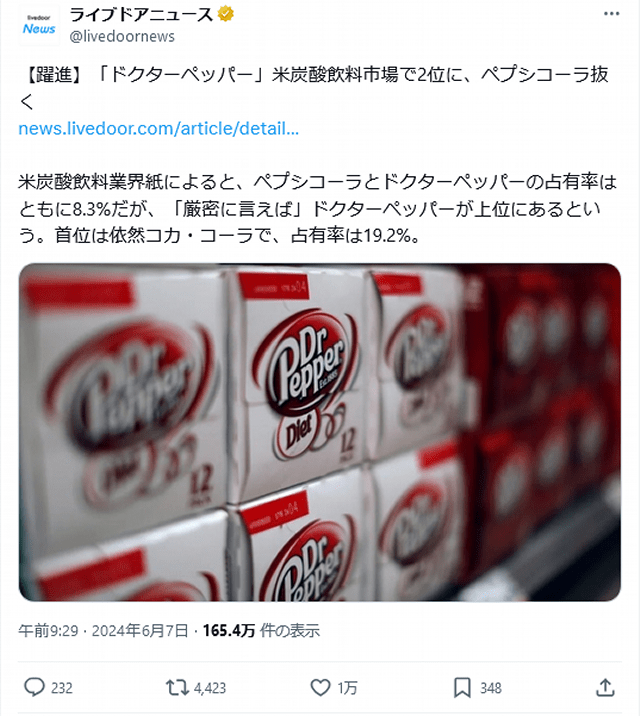Open the three-dot more options menu
640x716 pixels.
(x=611, y=14)
